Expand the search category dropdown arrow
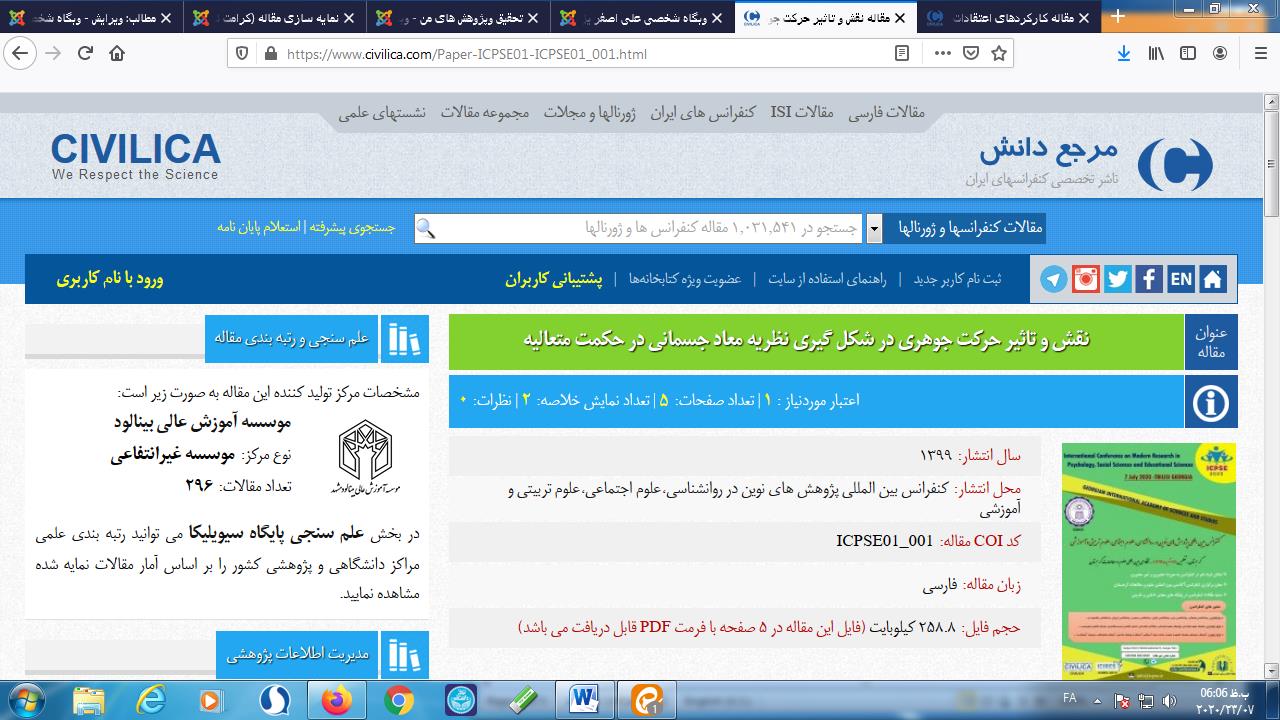This screenshot has width=1280, height=720. pyautogui.click(x=874, y=228)
